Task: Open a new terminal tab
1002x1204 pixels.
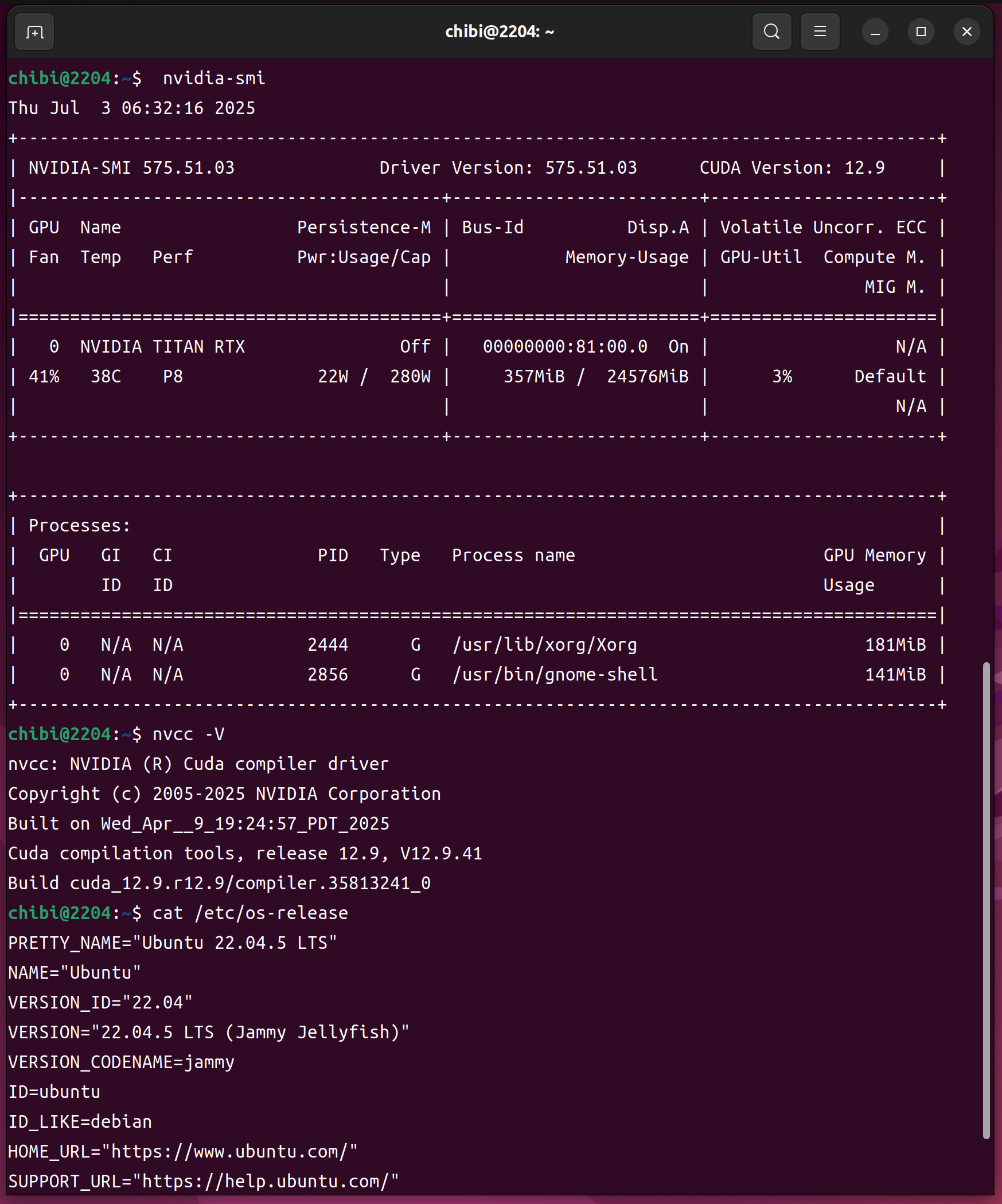Action: tap(34, 32)
